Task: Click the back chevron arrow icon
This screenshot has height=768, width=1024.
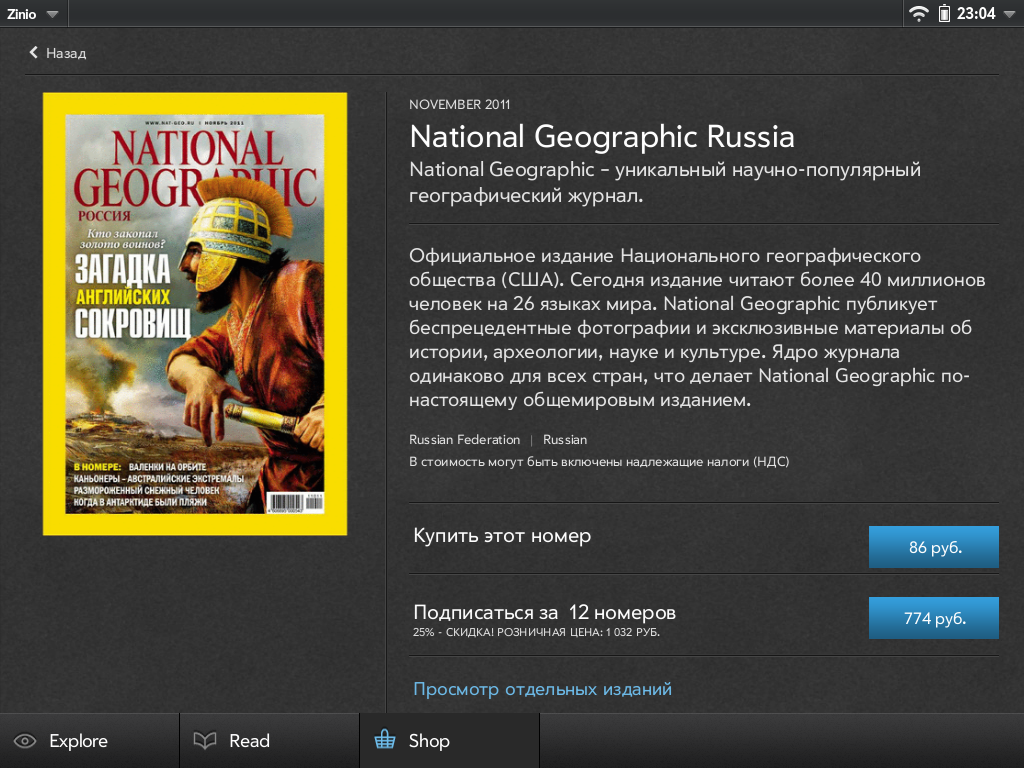Action: pos(34,53)
